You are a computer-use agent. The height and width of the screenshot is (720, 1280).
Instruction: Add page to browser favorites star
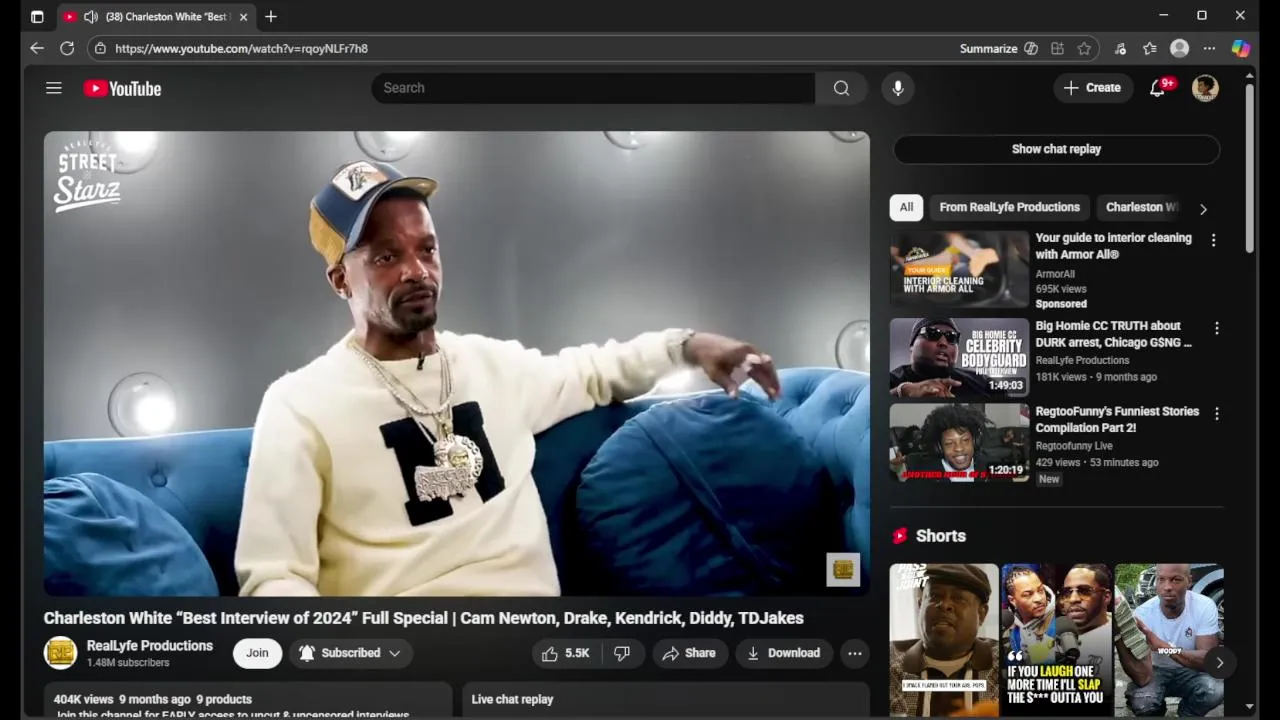coord(1084,48)
